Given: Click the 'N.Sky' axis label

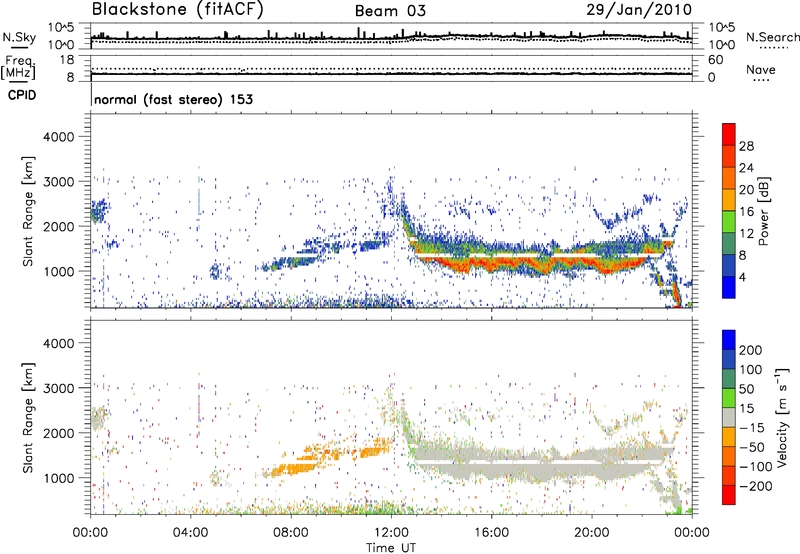Looking at the screenshot, I should pos(19,37).
